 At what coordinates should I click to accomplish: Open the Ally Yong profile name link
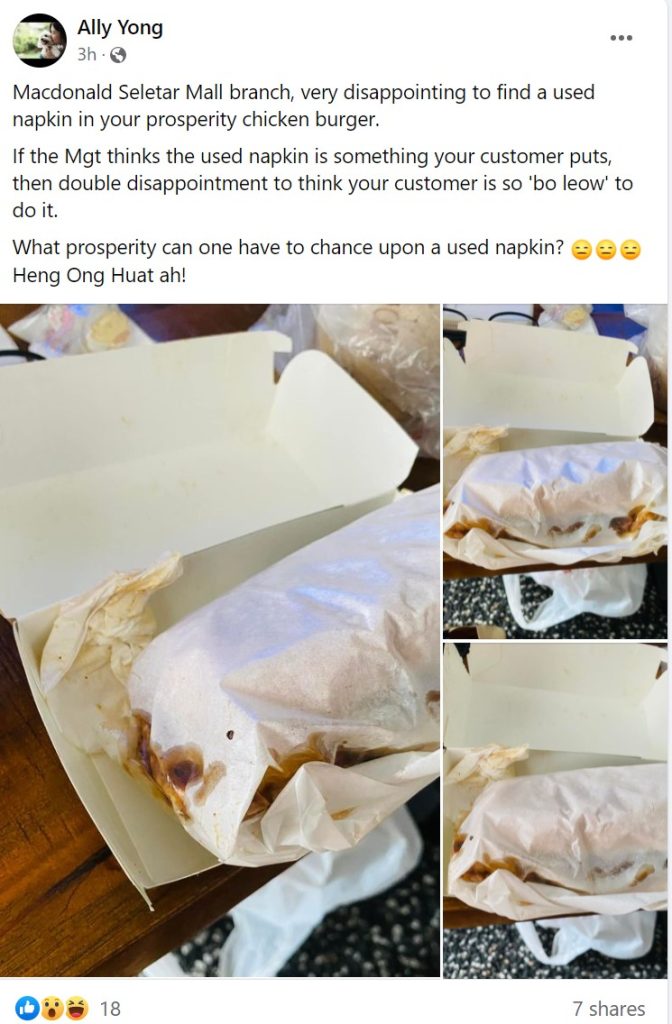click(120, 27)
